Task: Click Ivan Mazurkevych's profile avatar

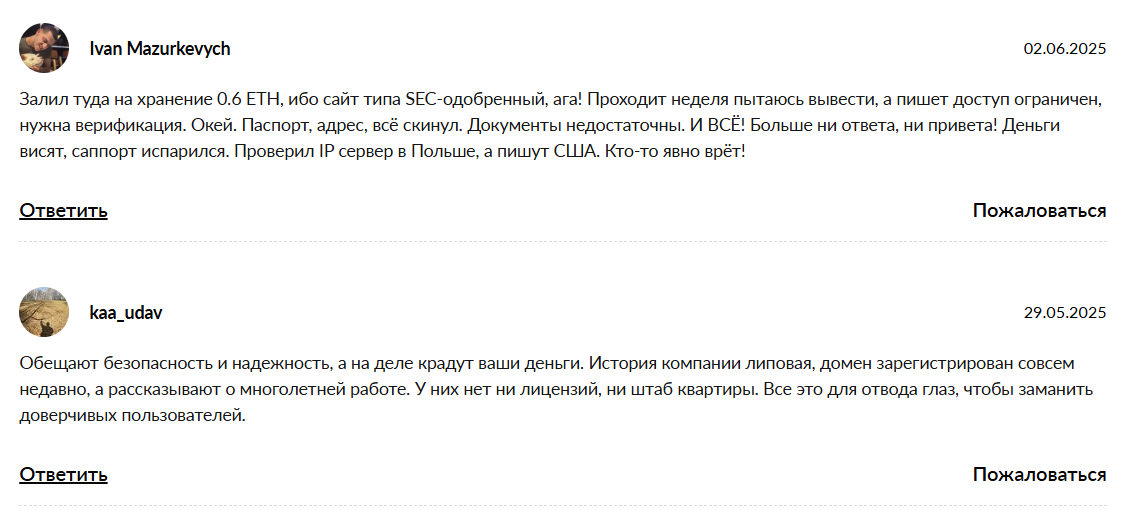Action: pyautogui.click(x=44, y=48)
